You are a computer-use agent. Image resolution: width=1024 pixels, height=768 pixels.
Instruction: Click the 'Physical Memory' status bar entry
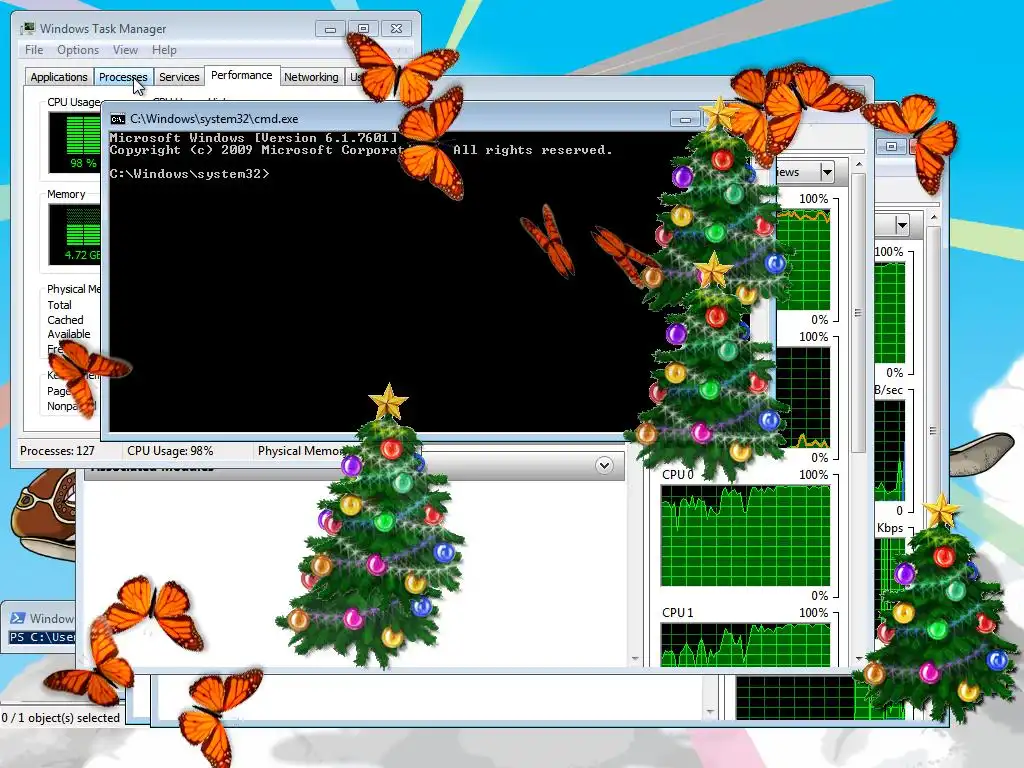[x=300, y=451]
